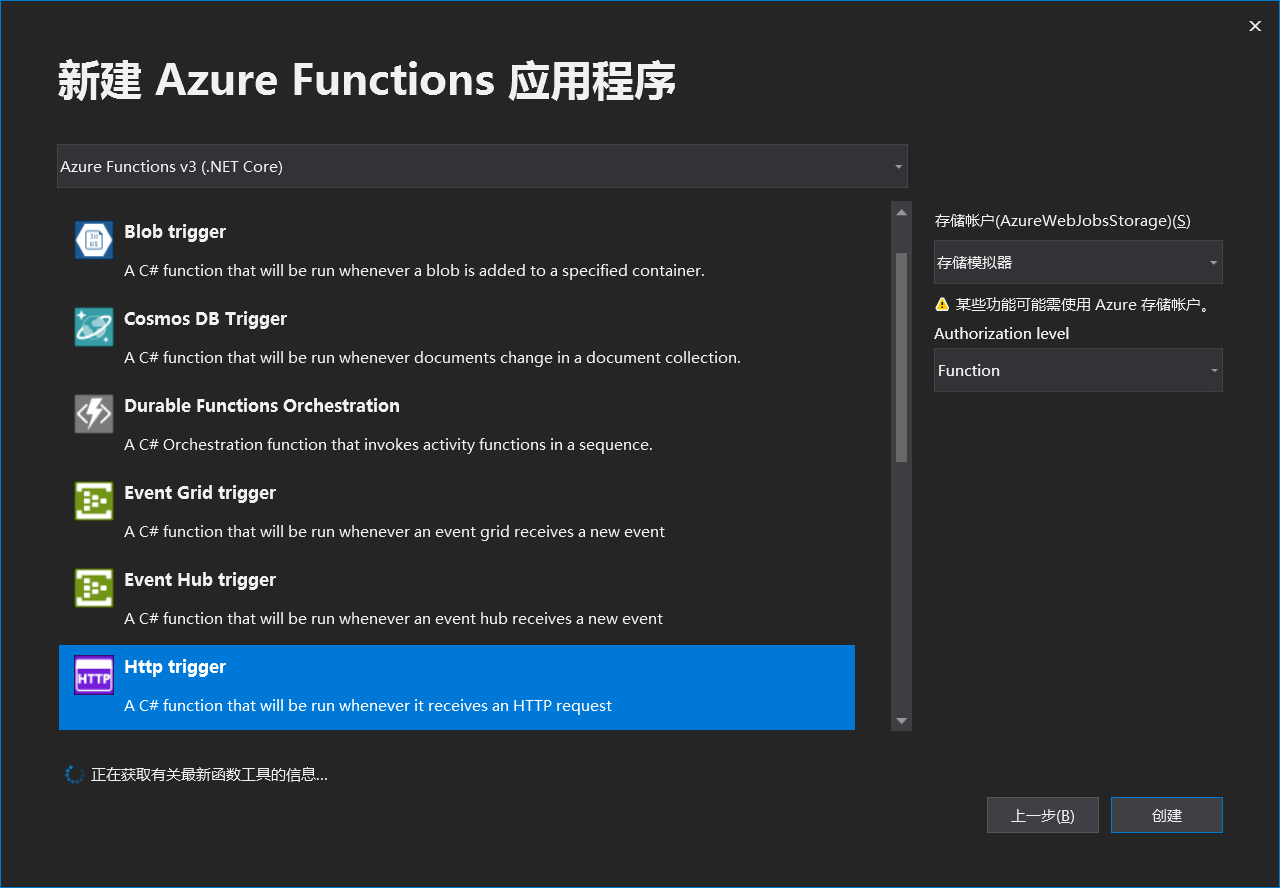Select the "Http trigger" template title

(x=175, y=667)
